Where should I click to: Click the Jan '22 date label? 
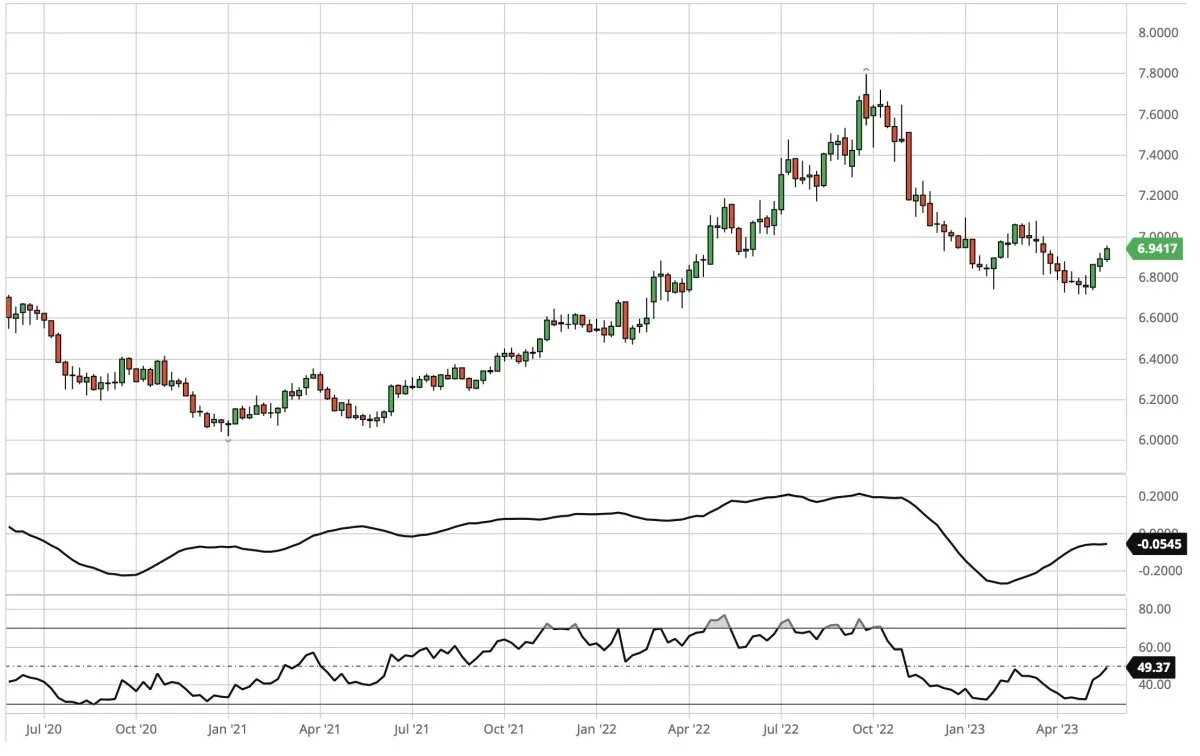coord(595,730)
